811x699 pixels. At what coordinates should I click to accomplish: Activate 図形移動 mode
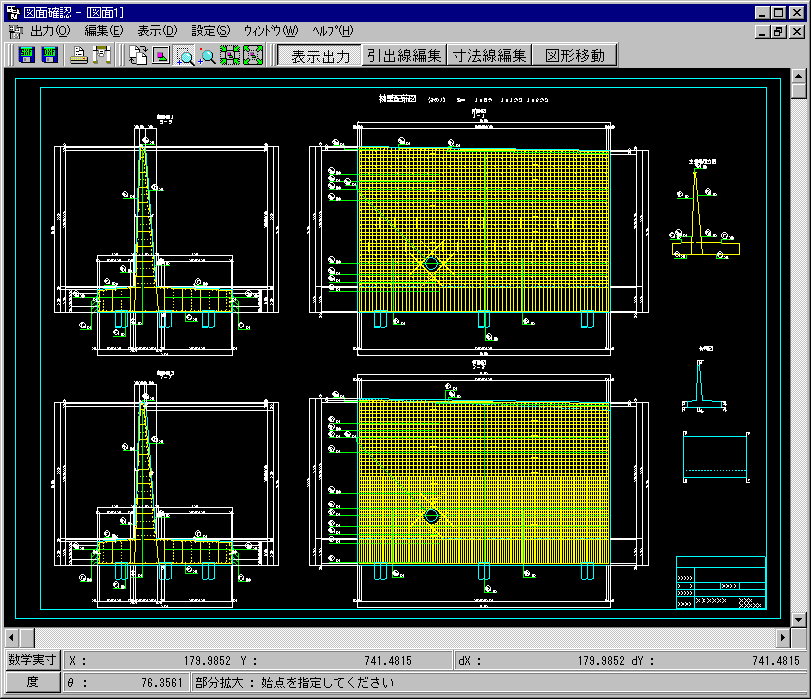574,55
